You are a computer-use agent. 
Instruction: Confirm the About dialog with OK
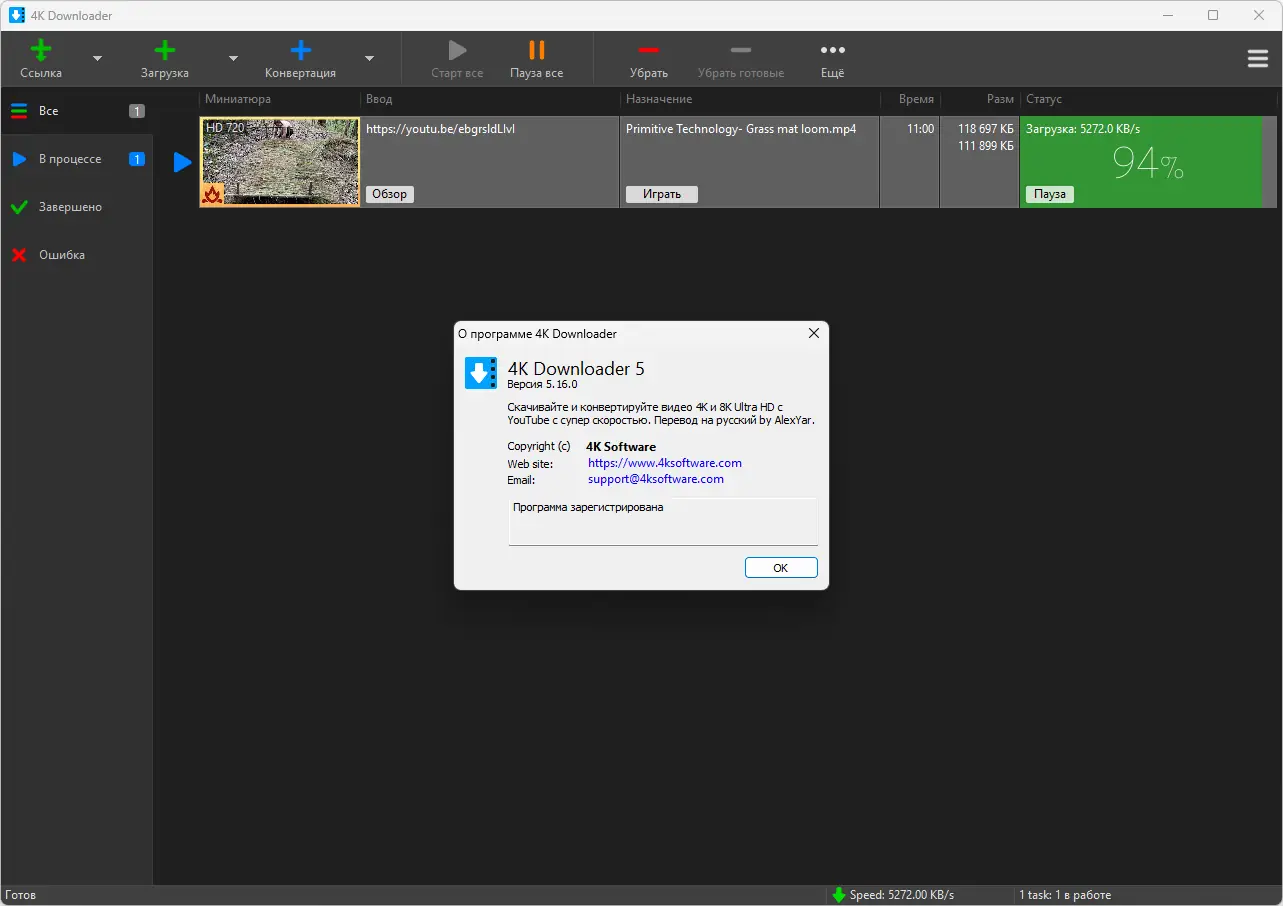point(780,567)
